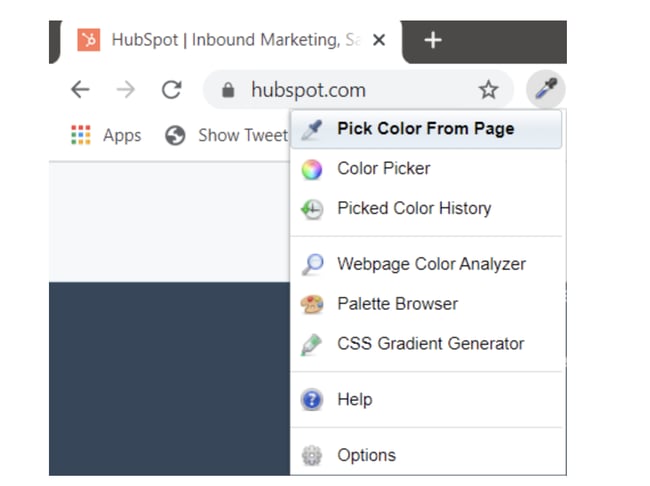Go back using the back arrow

click(x=80, y=90)
